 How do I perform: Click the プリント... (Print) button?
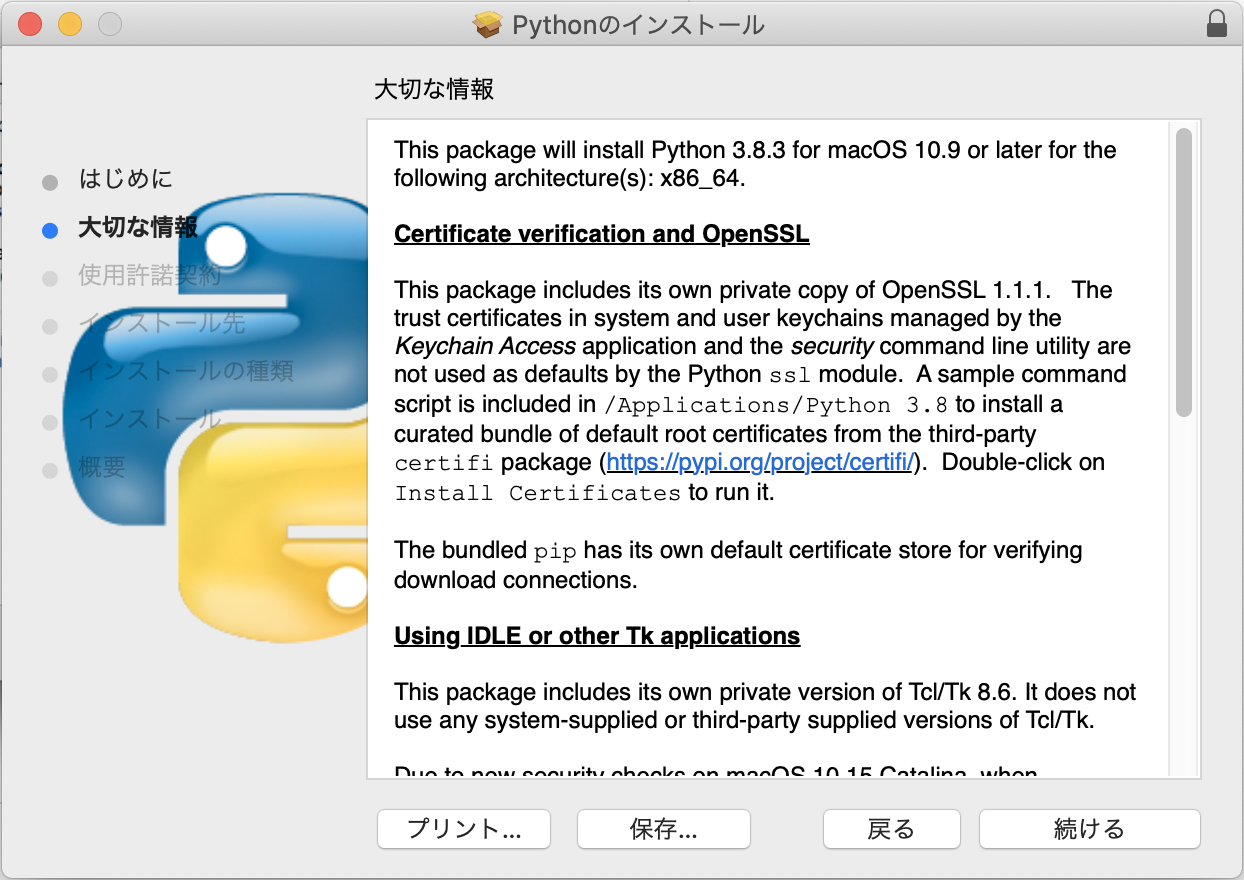(x=463, y=829)
